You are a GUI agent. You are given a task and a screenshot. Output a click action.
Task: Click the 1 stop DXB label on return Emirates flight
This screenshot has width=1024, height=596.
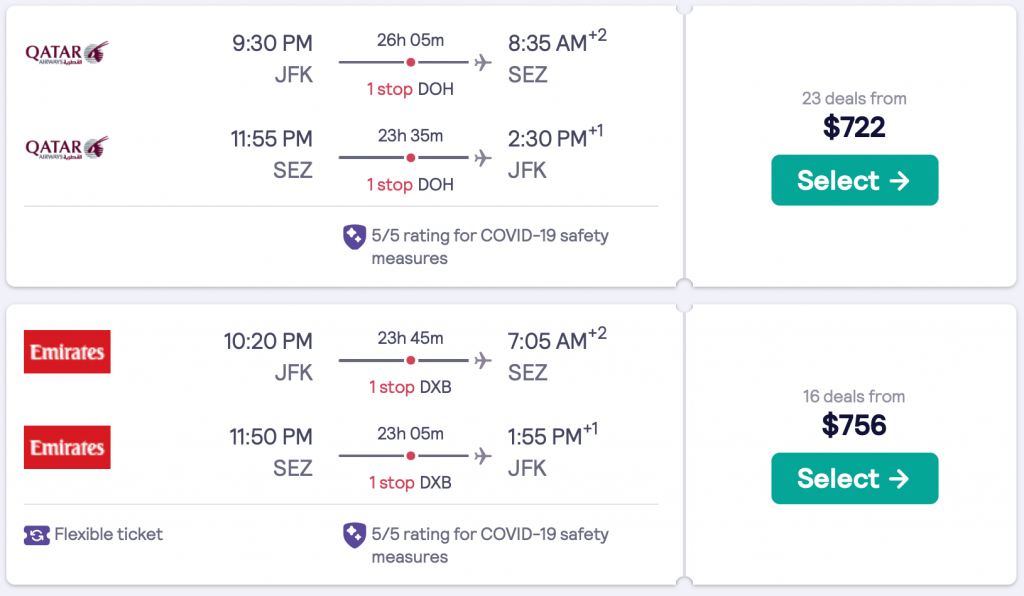click(x=410, y=483)
